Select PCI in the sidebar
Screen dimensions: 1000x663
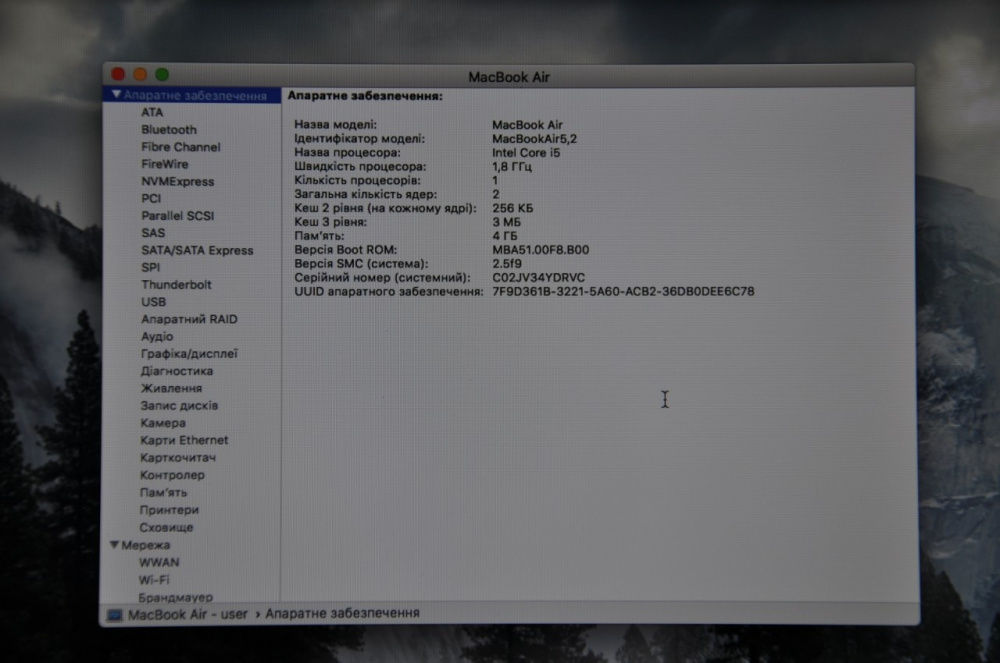pyautogui.click(x=151, y=198)
